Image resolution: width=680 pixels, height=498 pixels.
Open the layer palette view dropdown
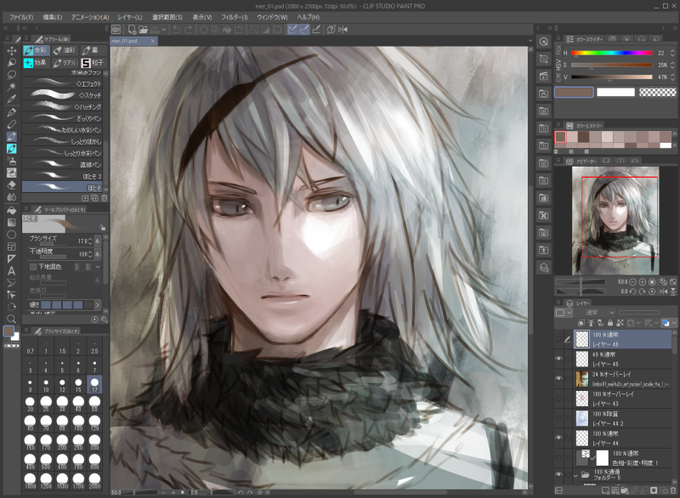click(x=563, y=312)
